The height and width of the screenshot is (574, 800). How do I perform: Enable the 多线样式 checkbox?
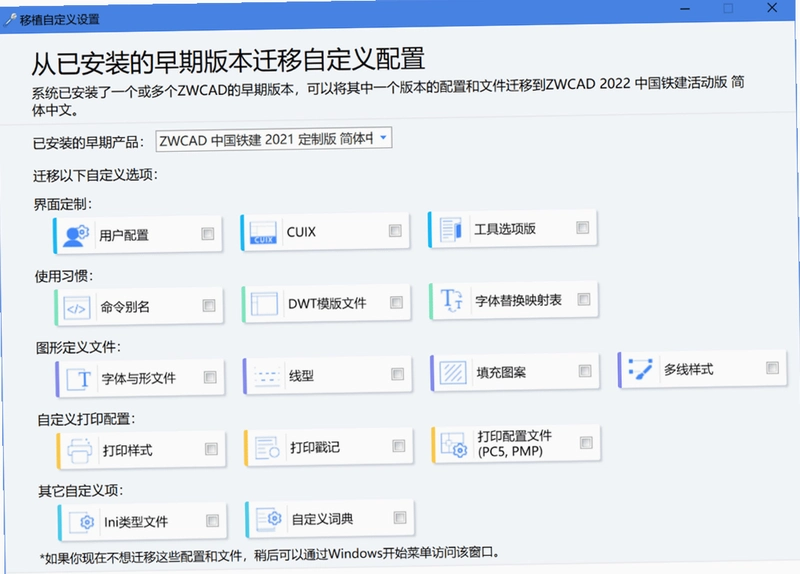(772, 368)
